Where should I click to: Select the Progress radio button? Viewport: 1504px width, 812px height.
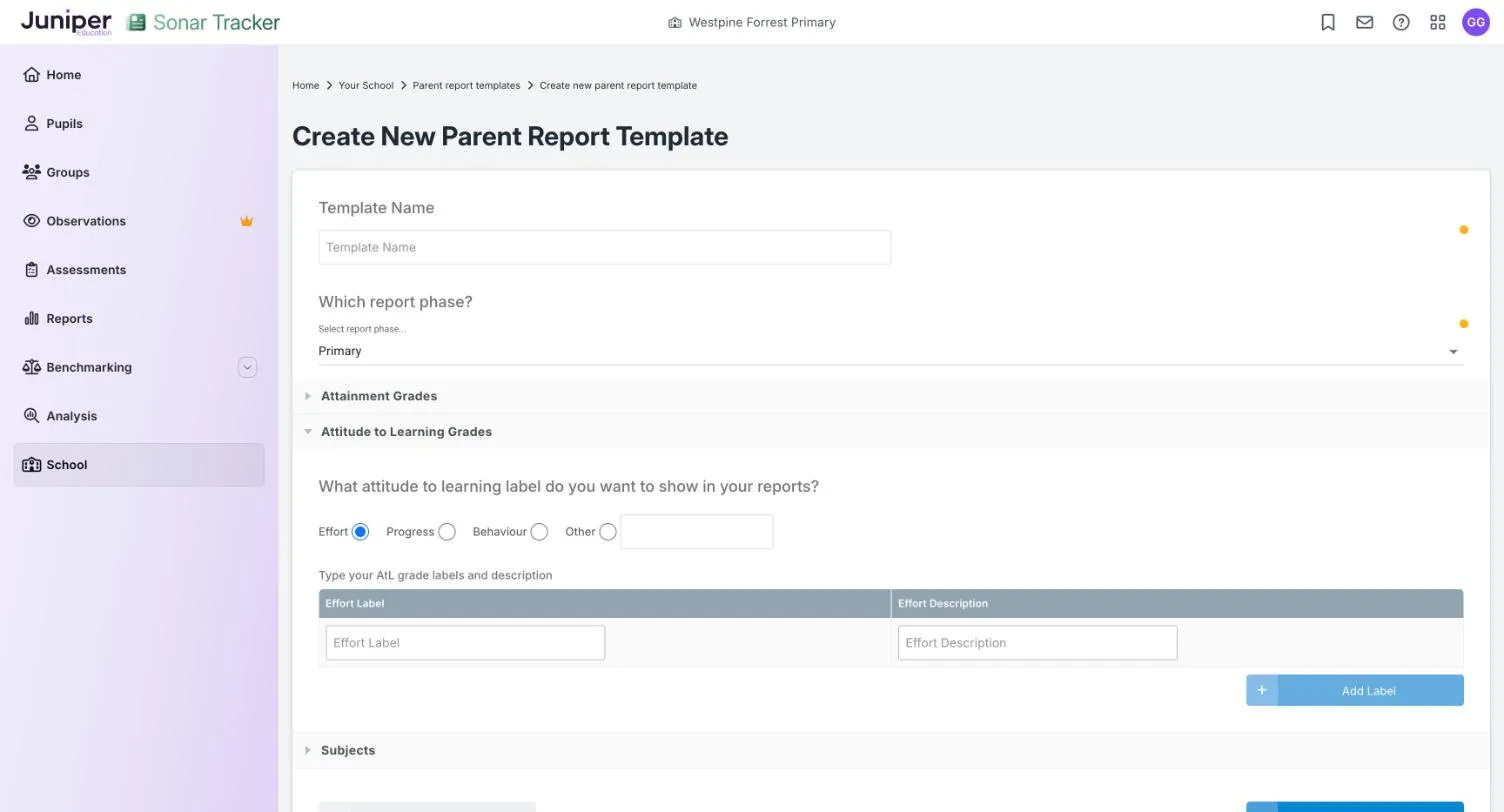pyautogui.click(x=447, y=532)
